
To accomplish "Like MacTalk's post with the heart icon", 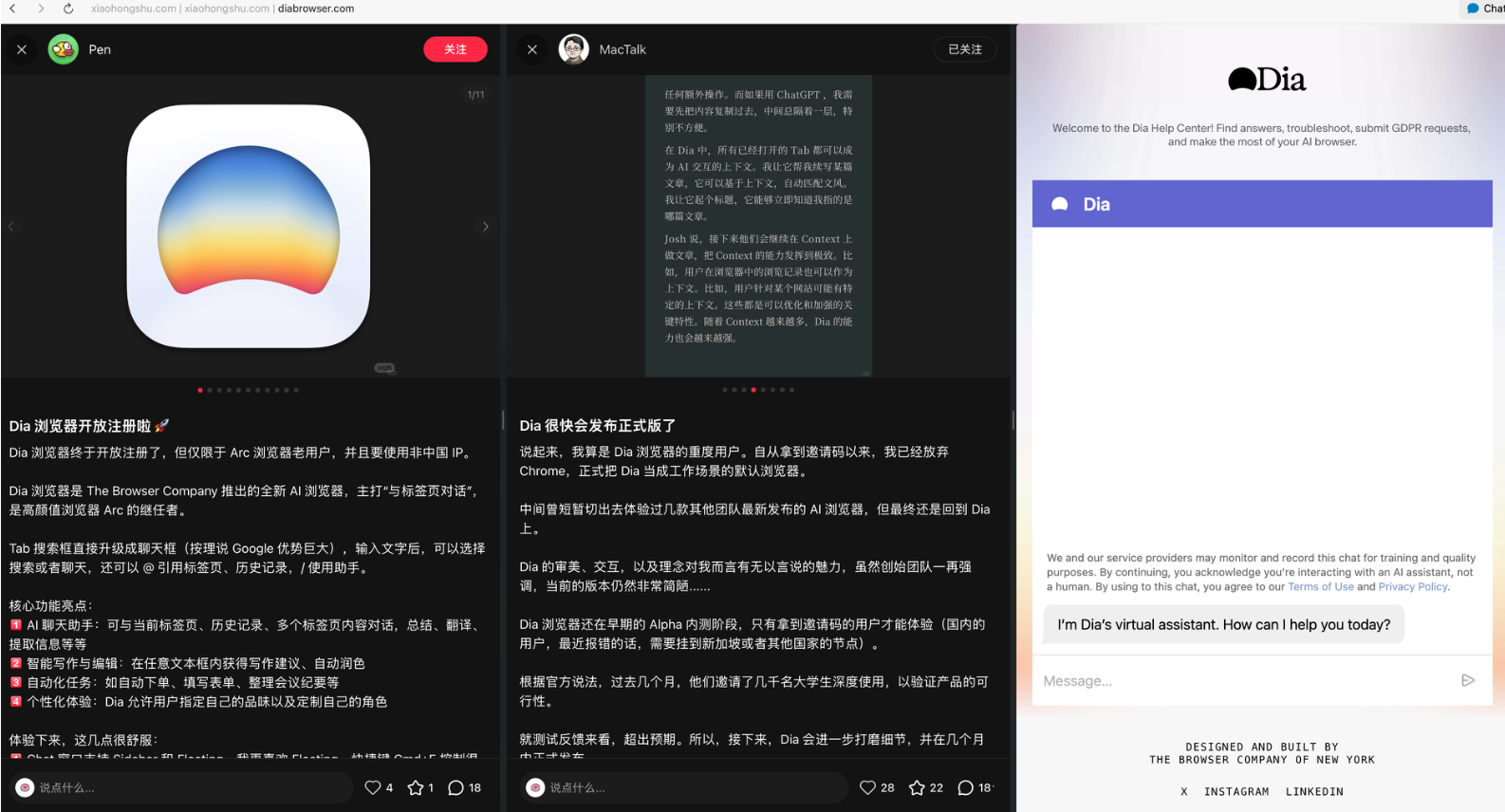I will coord(867,787).
